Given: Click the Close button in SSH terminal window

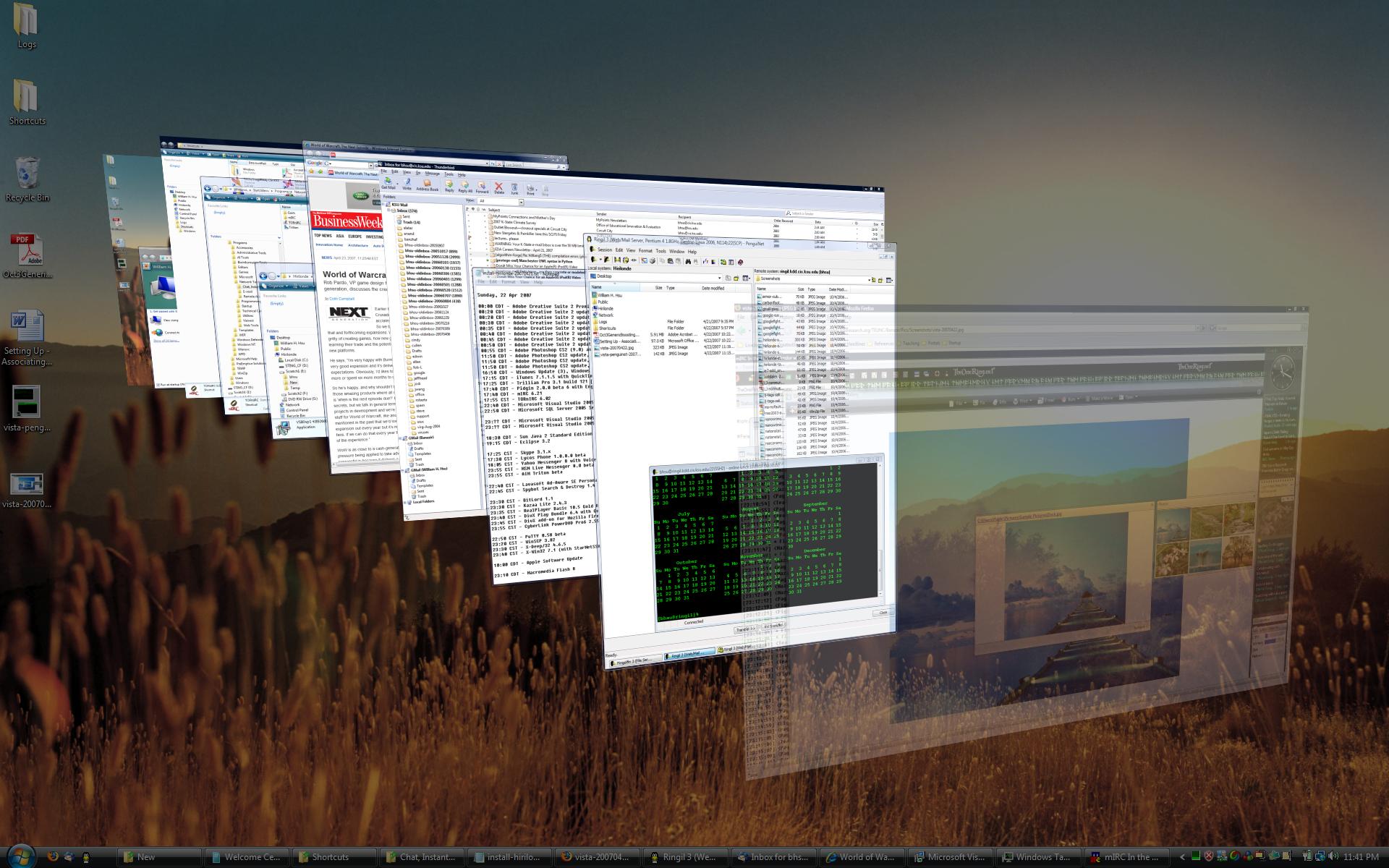Looking at the screenshot, I should click(x=883, y=613).
